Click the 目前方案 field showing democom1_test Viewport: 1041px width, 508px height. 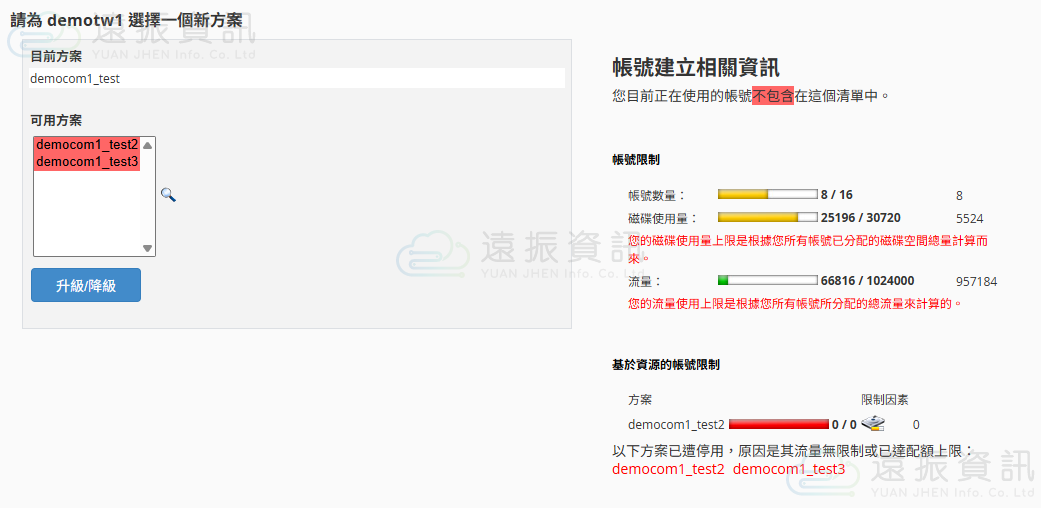(x=297, y=78)
